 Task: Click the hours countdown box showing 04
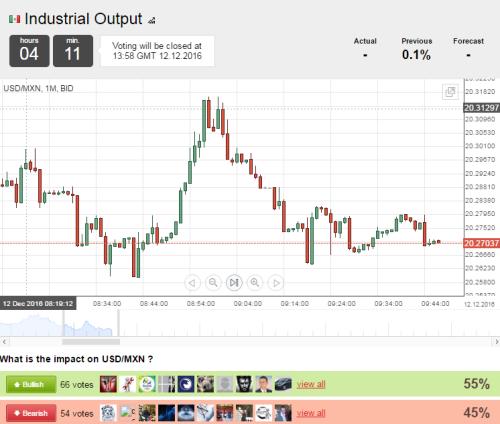29,51
